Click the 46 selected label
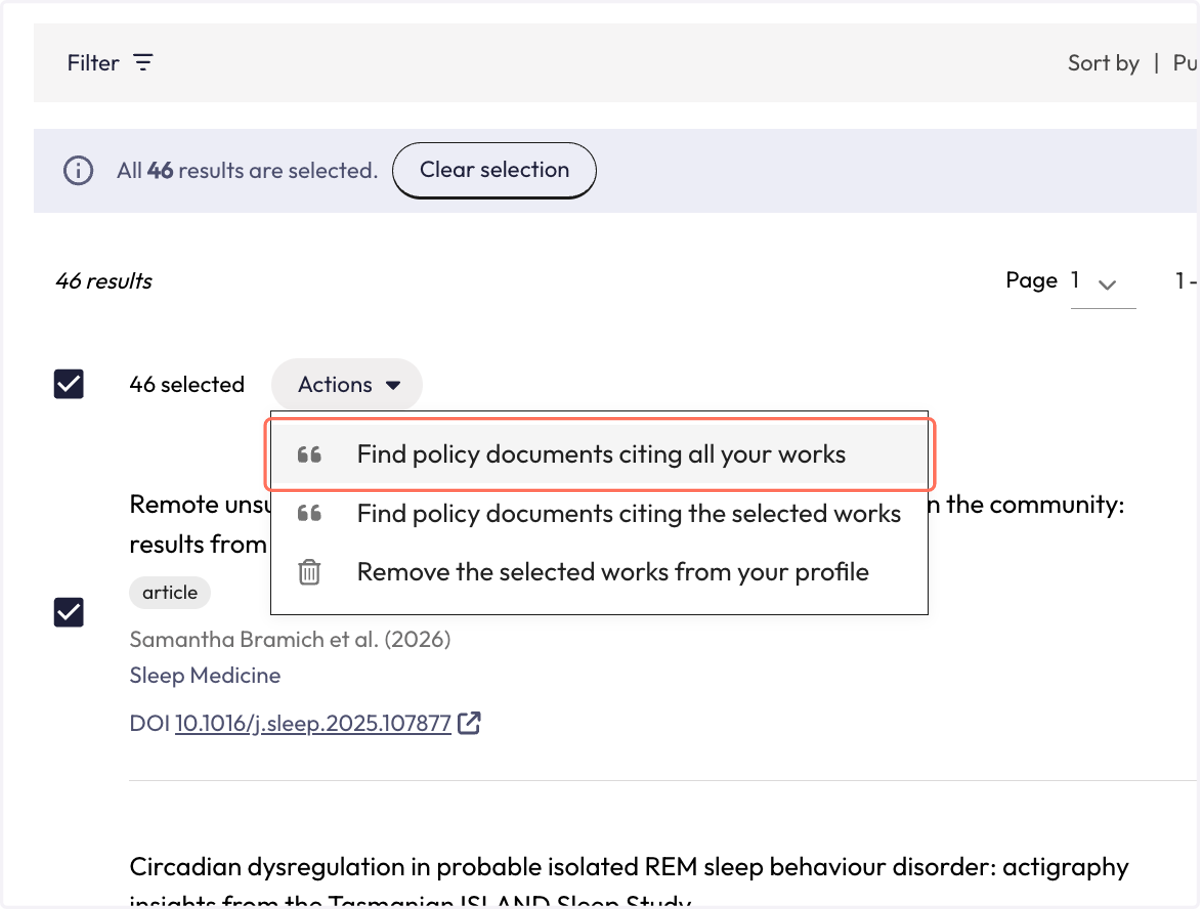The height and width of the screenshot is (909, 1200). pyautogui.click(x=187, y=385)
